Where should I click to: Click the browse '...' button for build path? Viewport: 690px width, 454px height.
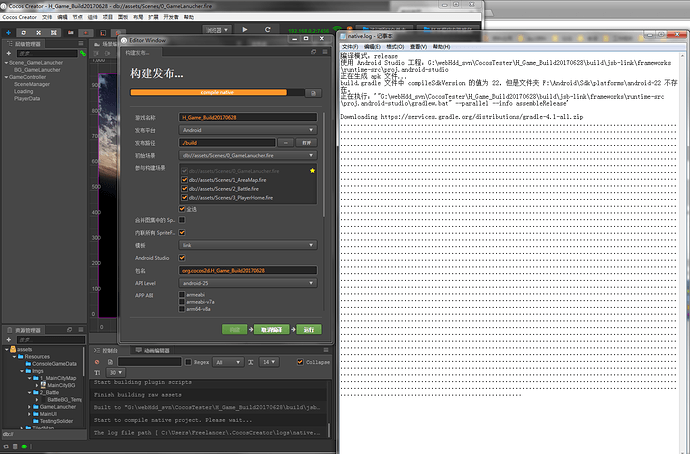[286, 143]
